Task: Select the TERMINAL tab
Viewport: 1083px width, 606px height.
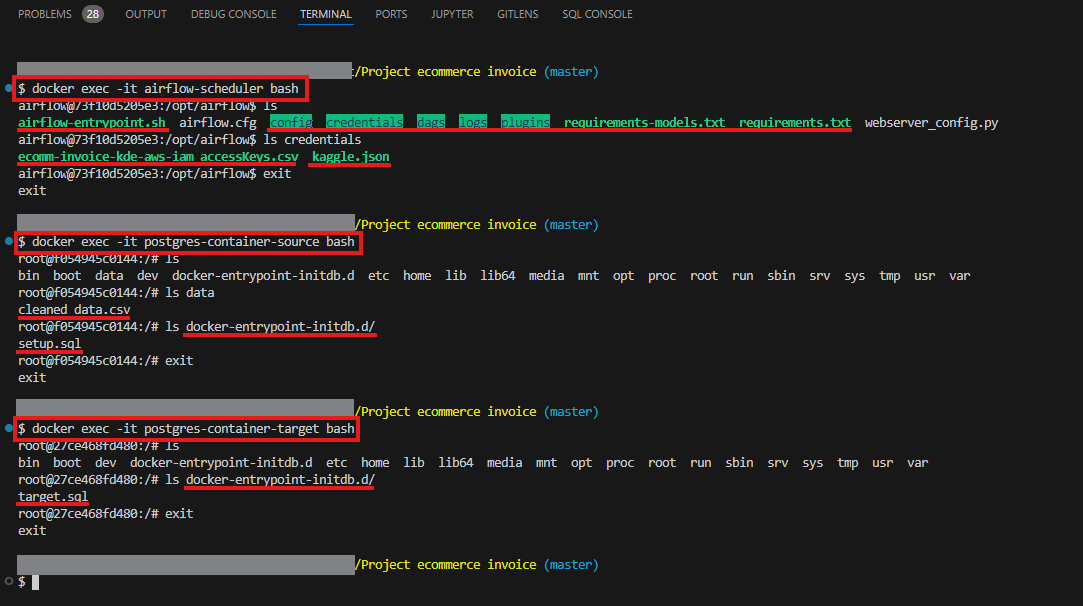Action: 326,14
